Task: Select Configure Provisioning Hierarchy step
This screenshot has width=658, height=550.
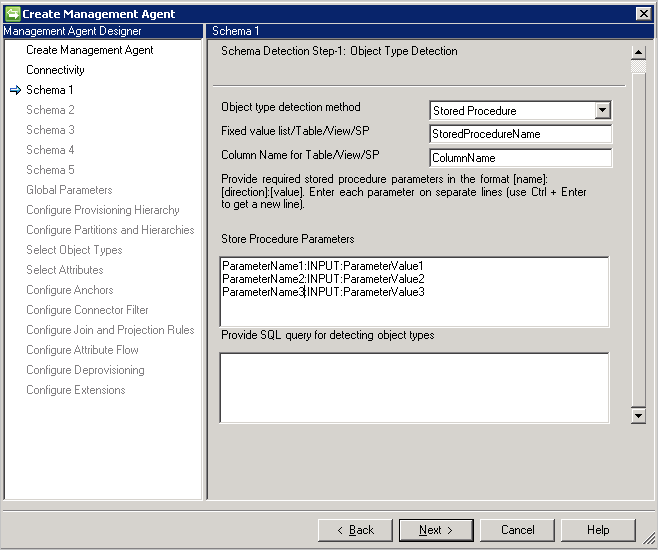Action: pos(103,210)
